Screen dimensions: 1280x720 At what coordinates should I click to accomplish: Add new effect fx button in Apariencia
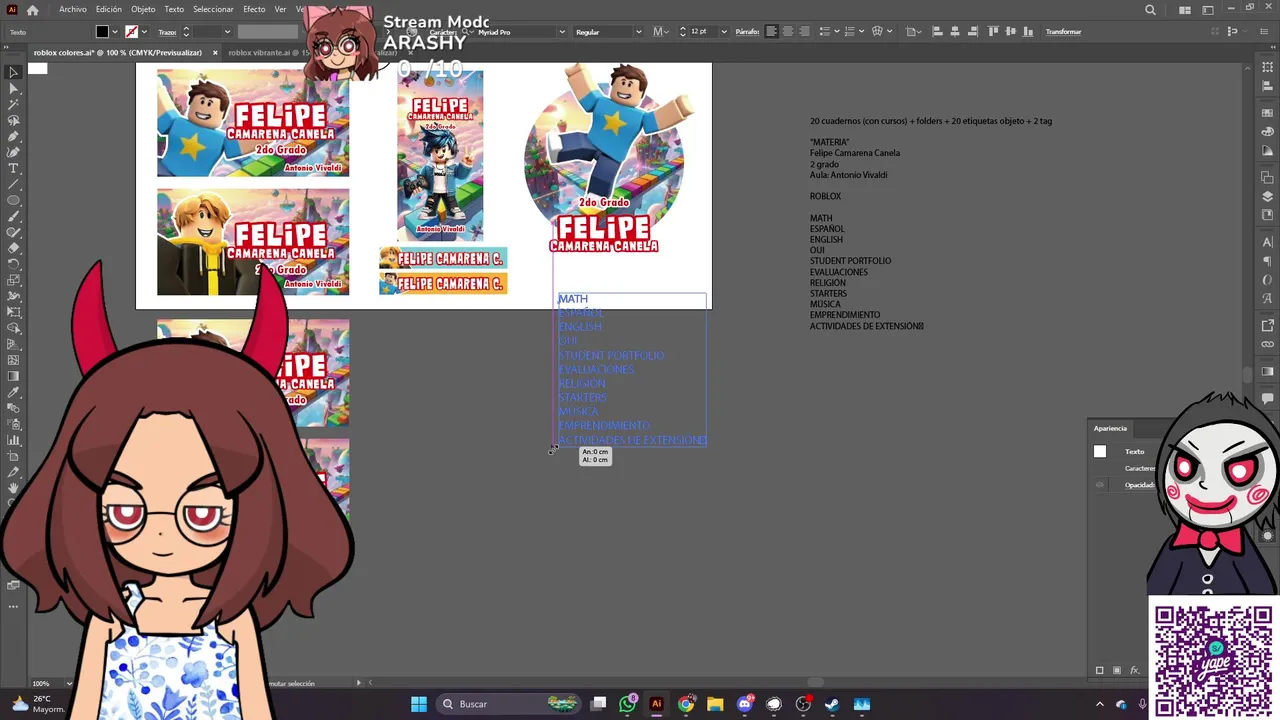click(1134, 670)
